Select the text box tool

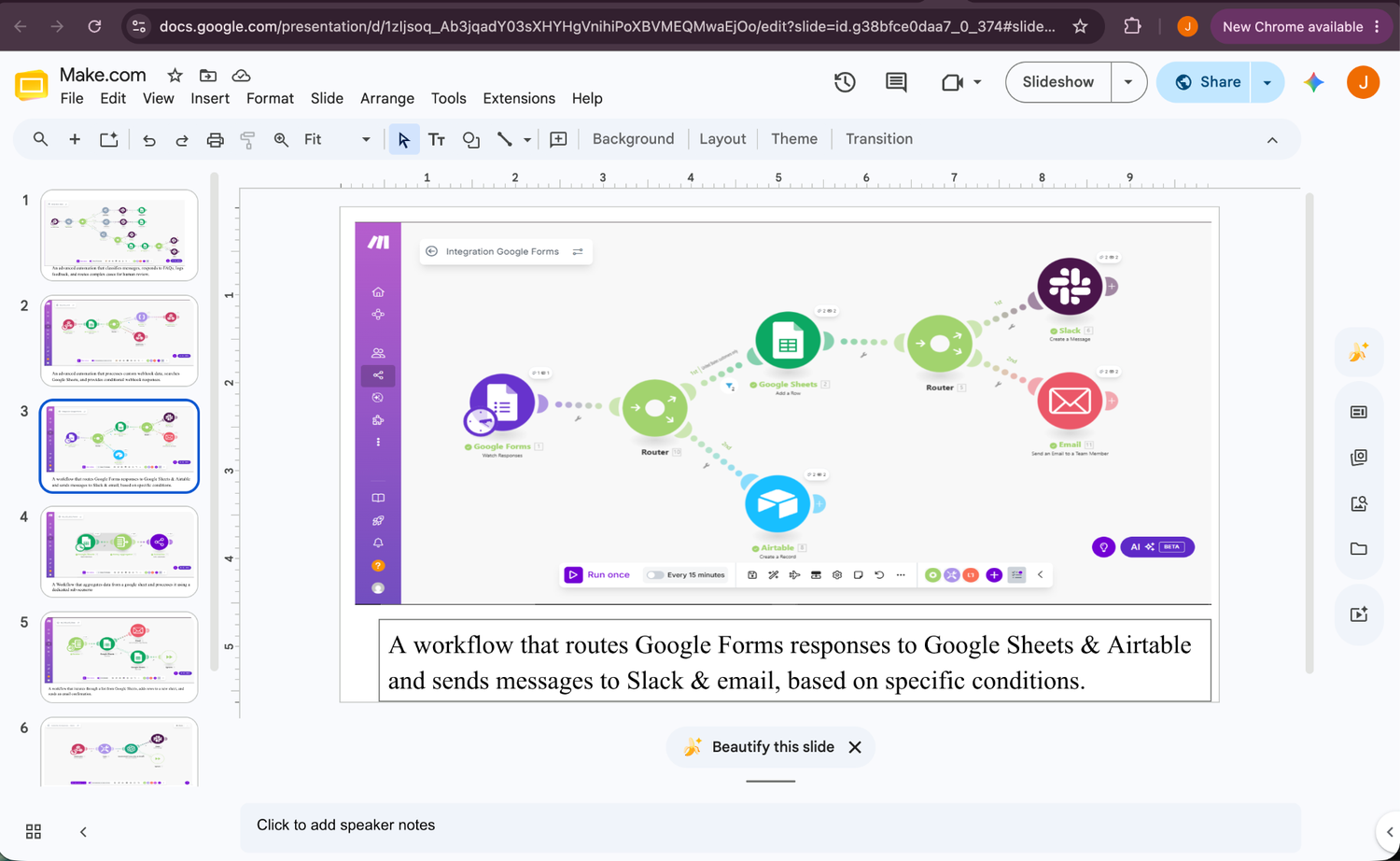(x=437, y=140)
